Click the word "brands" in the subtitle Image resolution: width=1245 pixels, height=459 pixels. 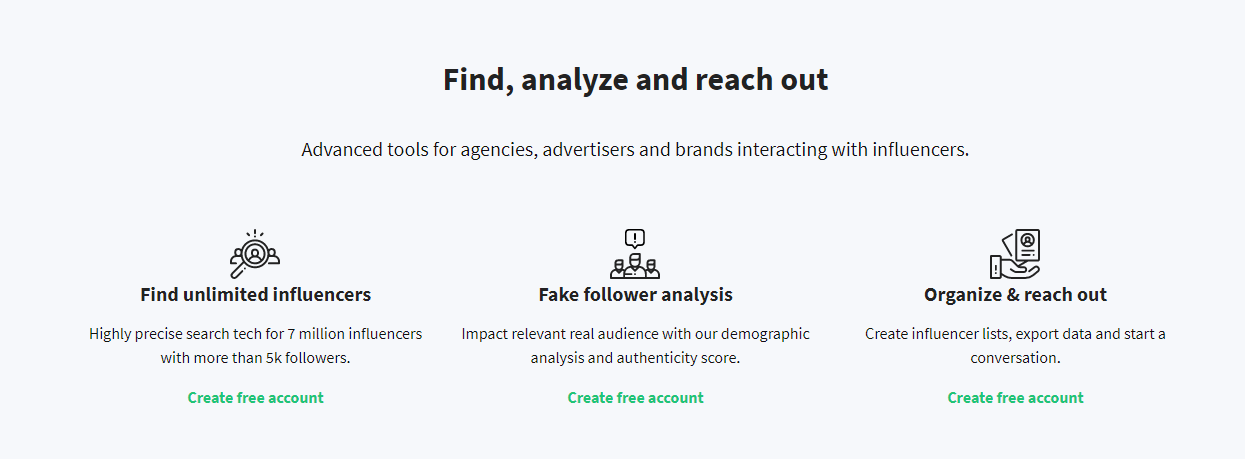click(704, 151)
